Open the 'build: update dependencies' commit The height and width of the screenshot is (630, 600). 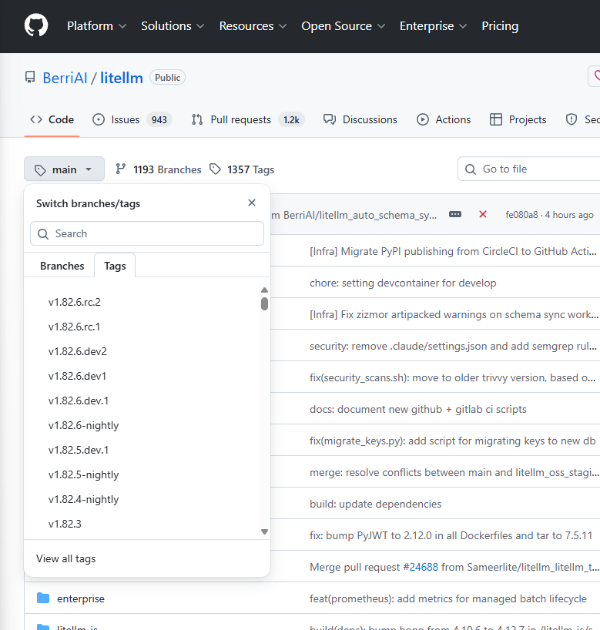(x=375, y=504)
